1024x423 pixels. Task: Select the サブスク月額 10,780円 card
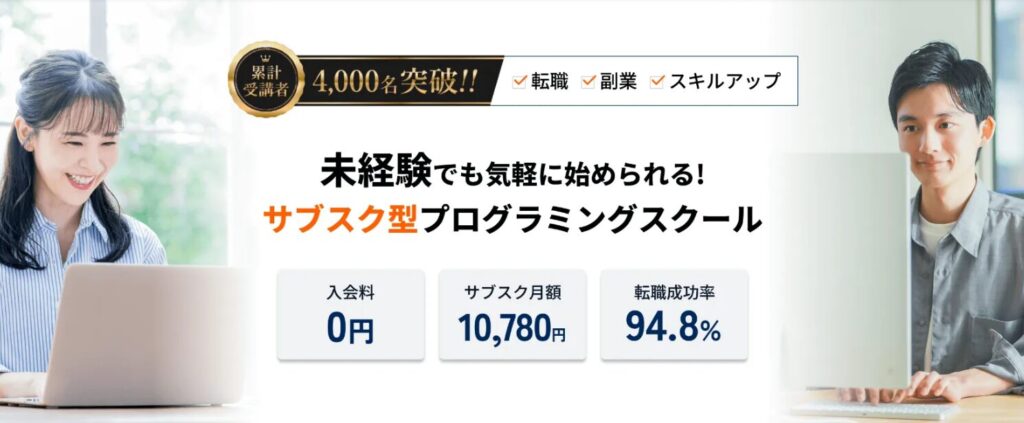click(x=513, y=315)
